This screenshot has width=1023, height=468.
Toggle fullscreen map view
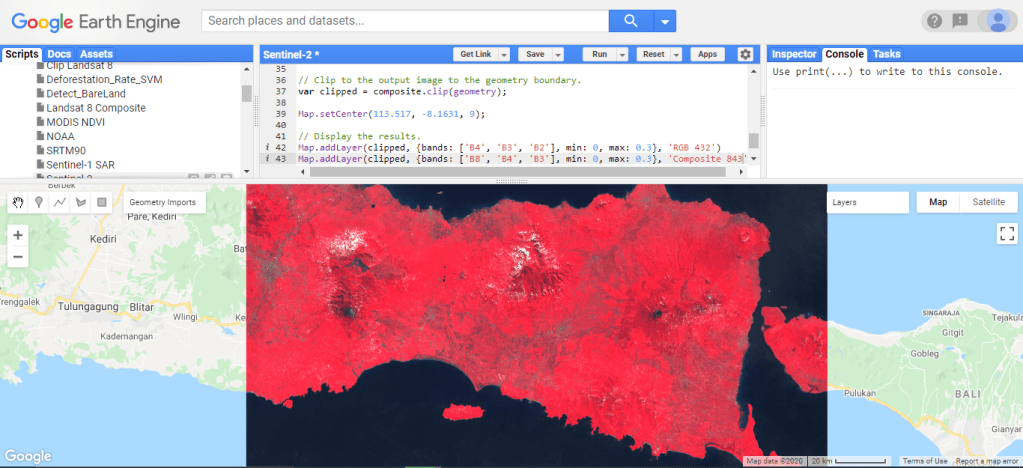coord(1006,234)
